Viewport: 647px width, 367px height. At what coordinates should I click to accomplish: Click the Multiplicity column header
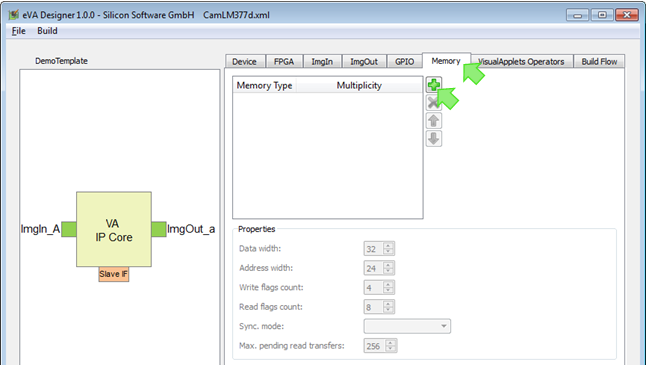point(359,85)
